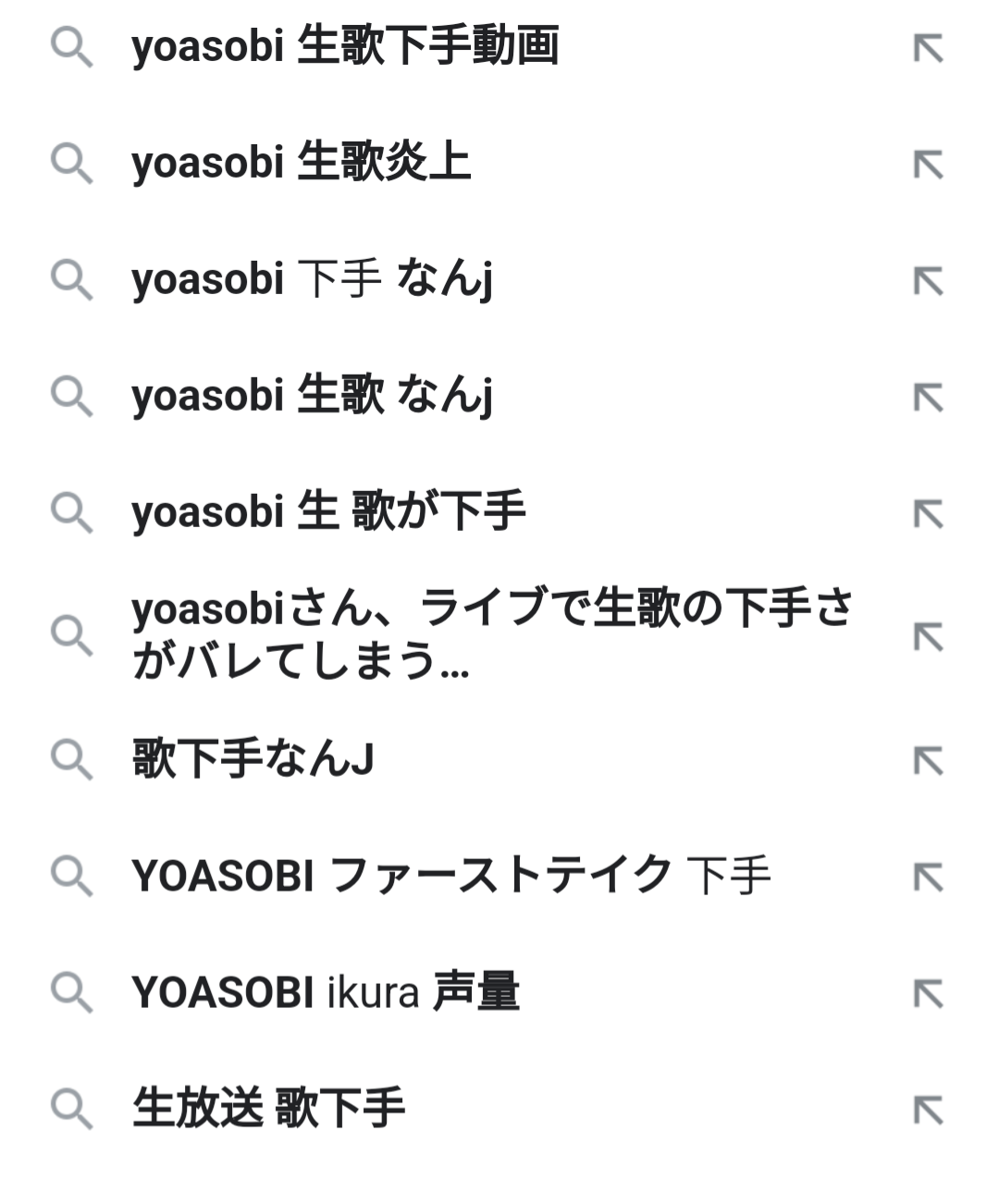Choose 'YOASOBI ファーストテイク 下手' suggestion
The image size is (999, 1204).
click(450, 876)
